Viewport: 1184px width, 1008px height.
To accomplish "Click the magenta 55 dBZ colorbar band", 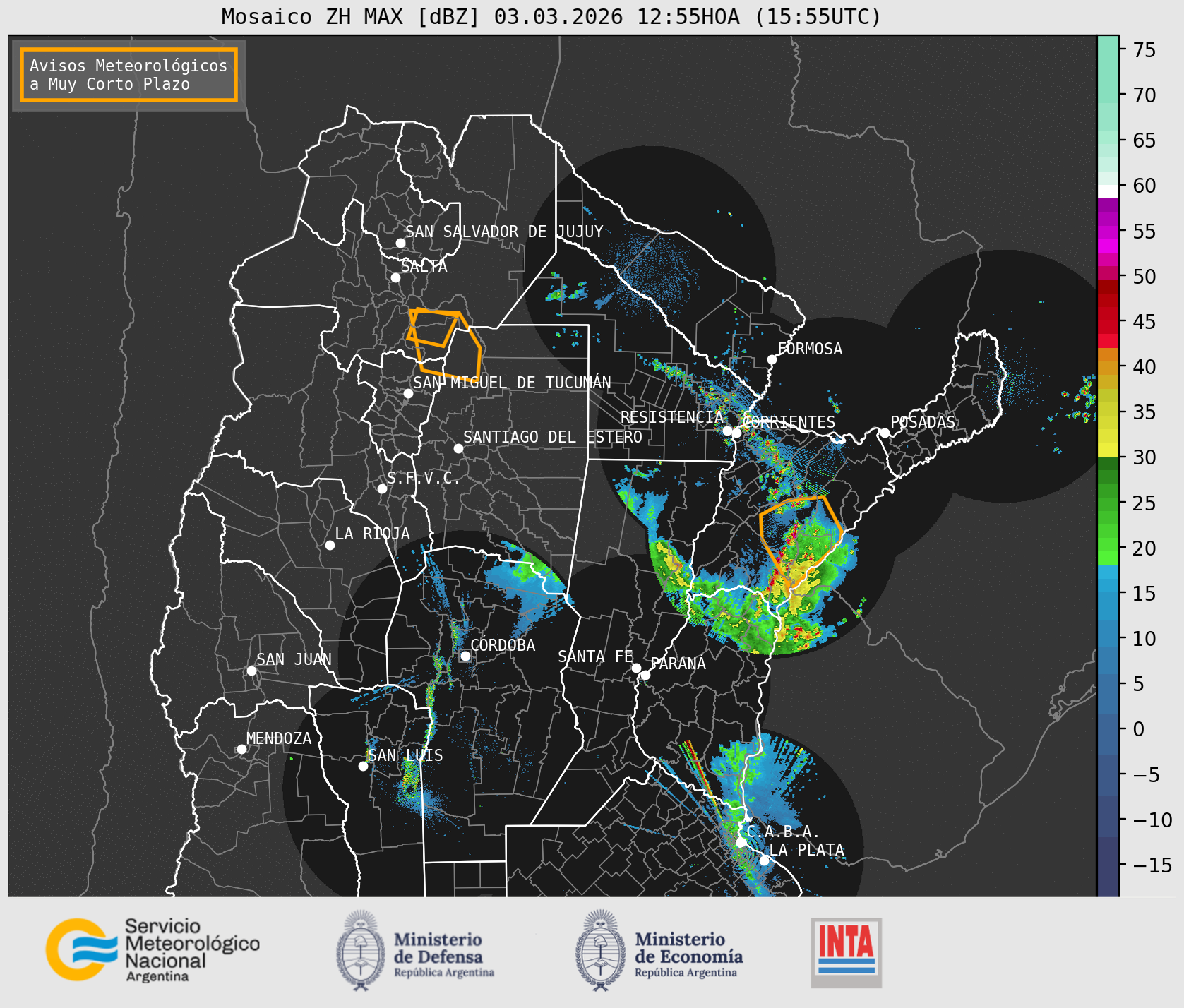I will coord(1108,232).
